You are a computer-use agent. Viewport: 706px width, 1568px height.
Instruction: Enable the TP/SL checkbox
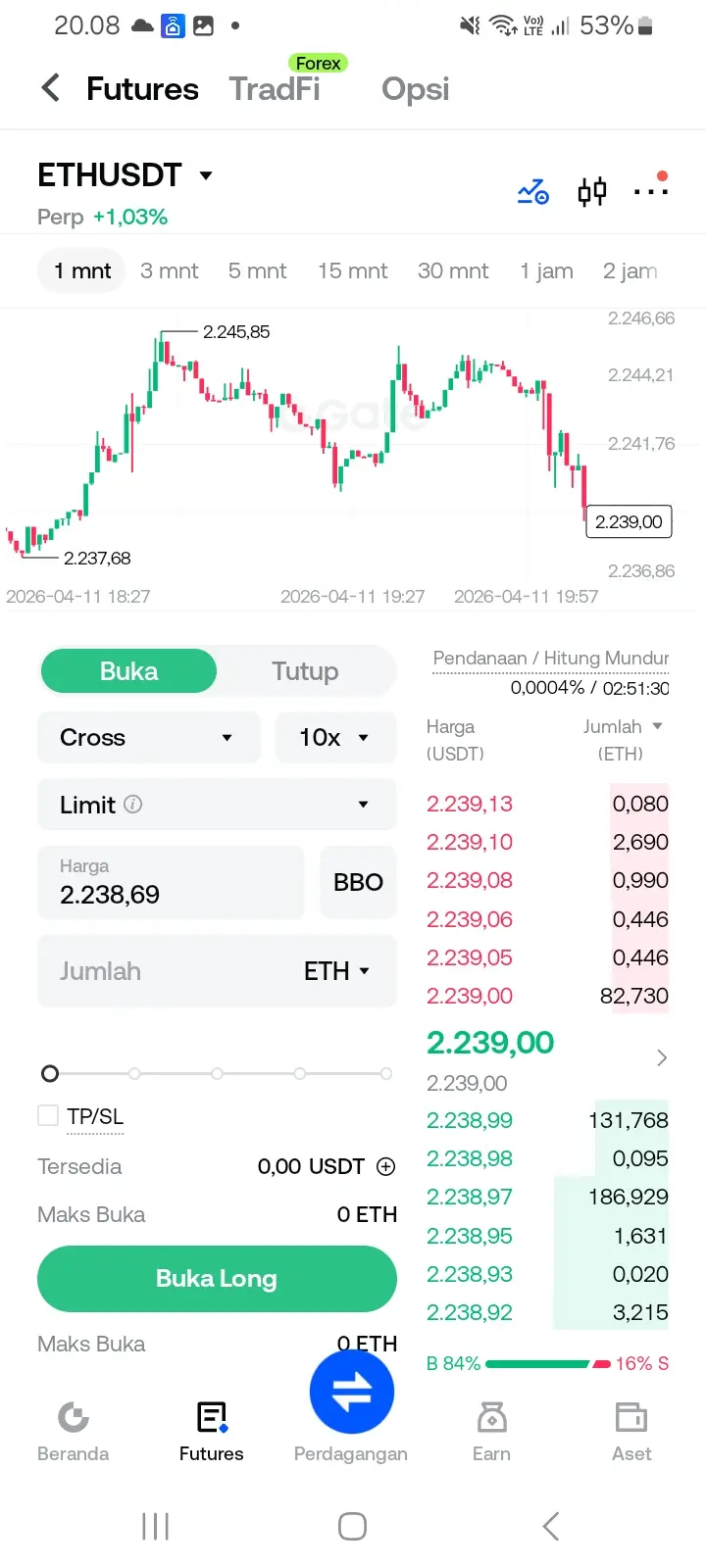click(x=48, y=1115)
